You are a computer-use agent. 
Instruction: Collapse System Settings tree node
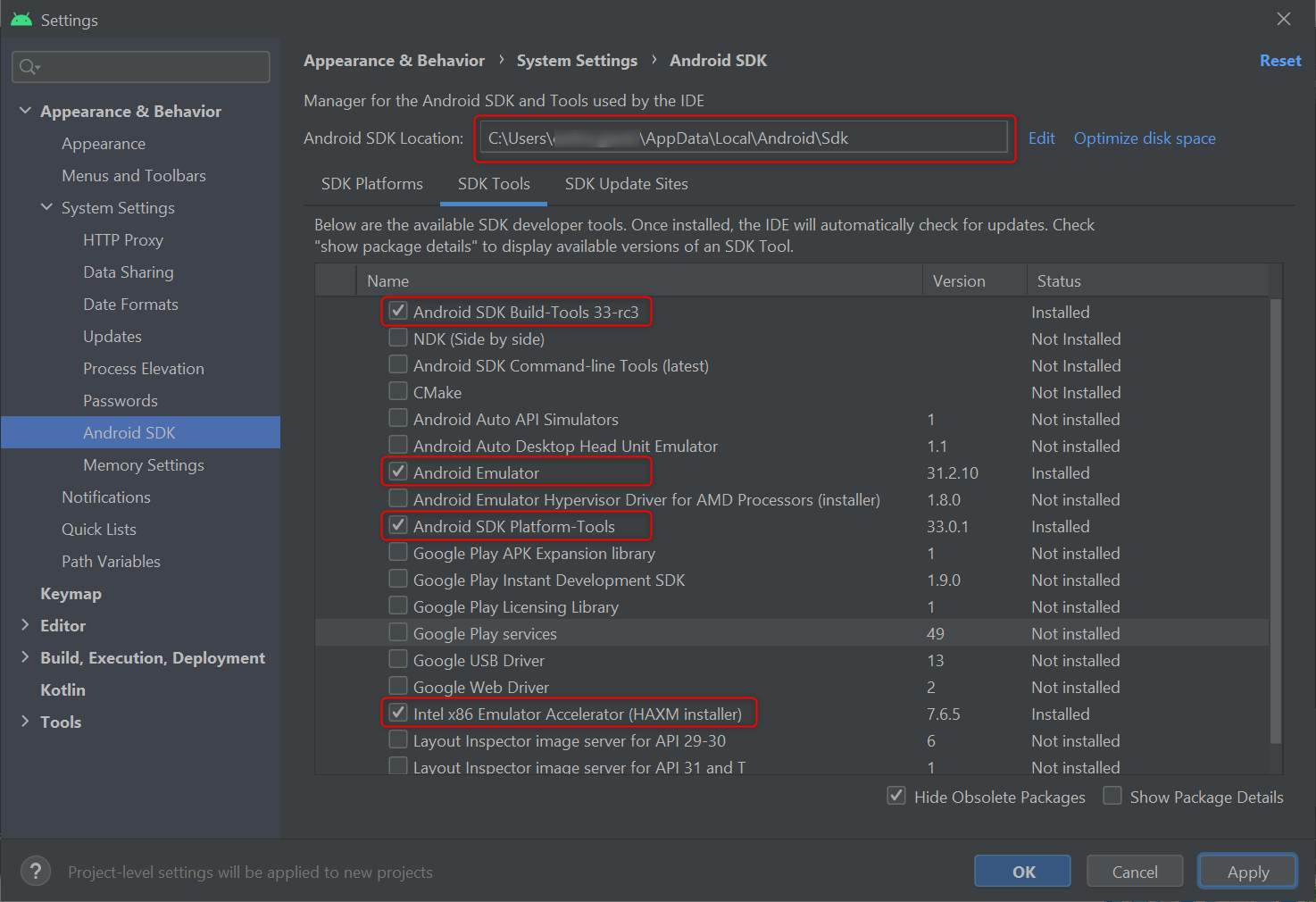click(x=46, y=207)
